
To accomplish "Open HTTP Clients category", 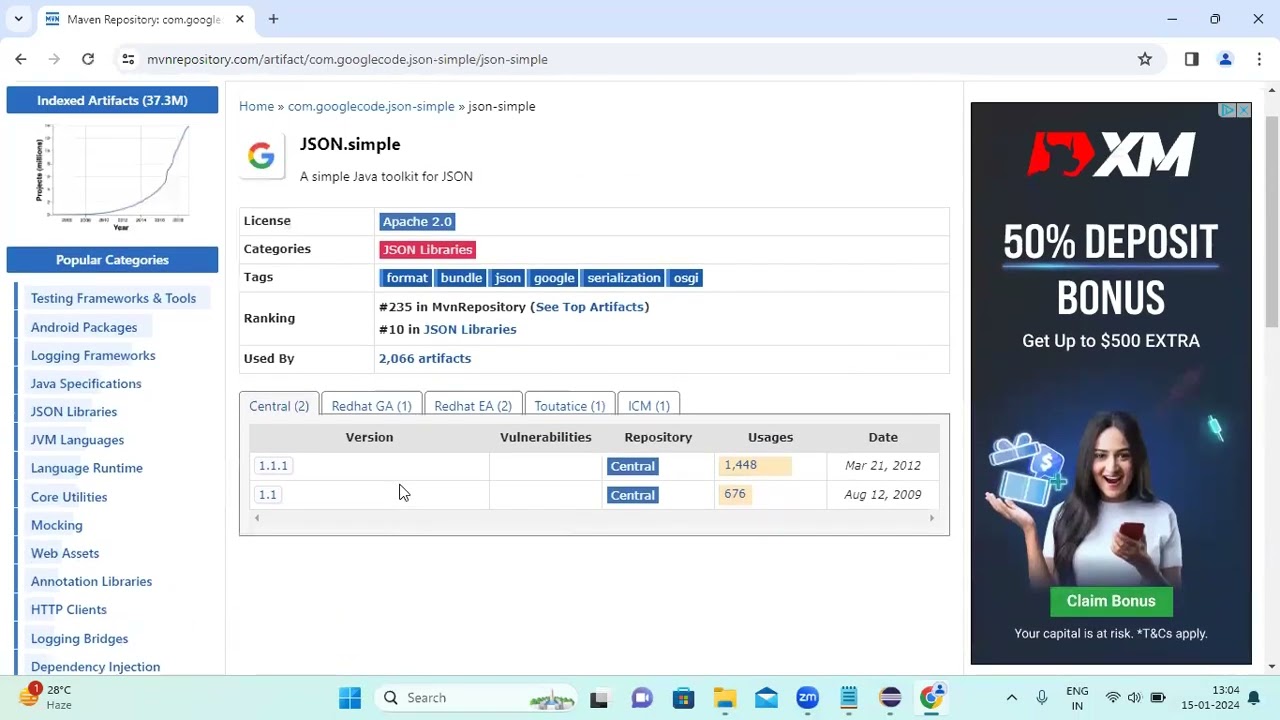I will pyautogui.click(x=69, y=609).
